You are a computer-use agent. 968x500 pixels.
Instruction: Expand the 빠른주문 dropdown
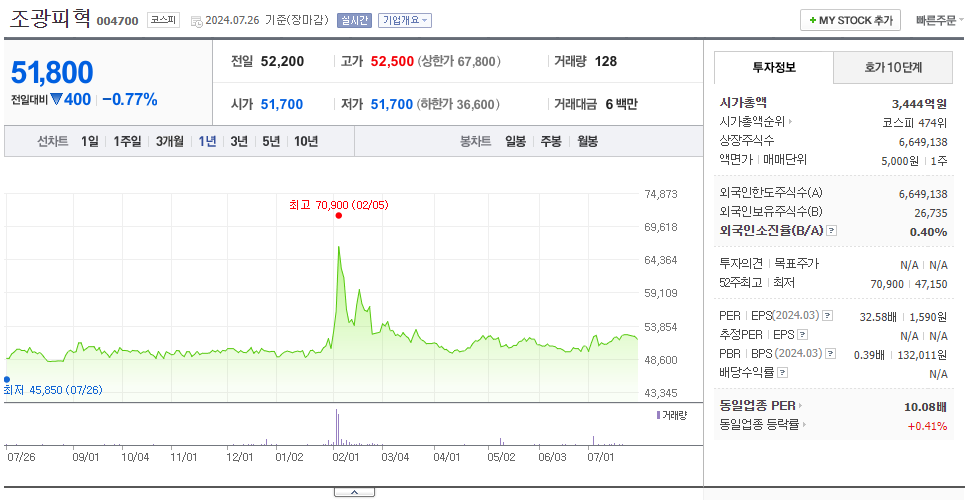tap(940, 20)
